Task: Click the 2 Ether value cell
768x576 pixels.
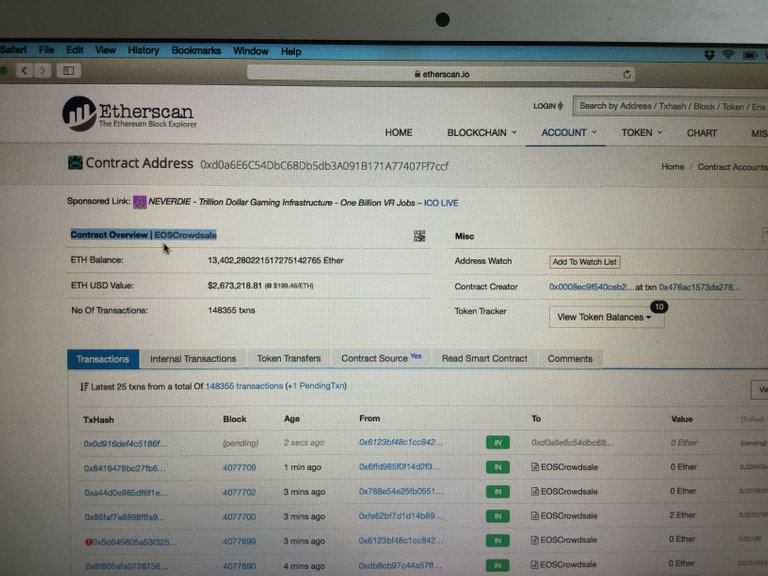Action: pyautogui.click(x=682, y=515)
